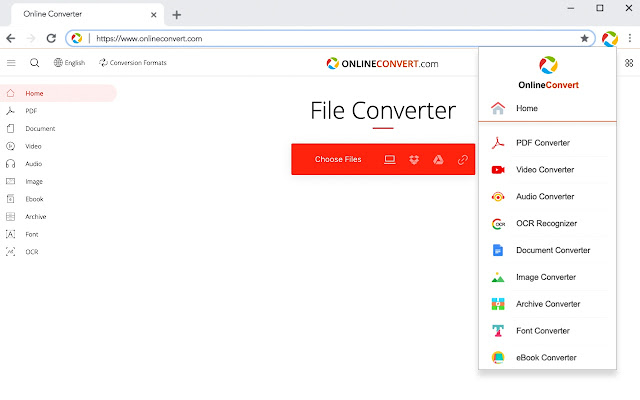Click the OnlineConvert logo in popup

548,73
